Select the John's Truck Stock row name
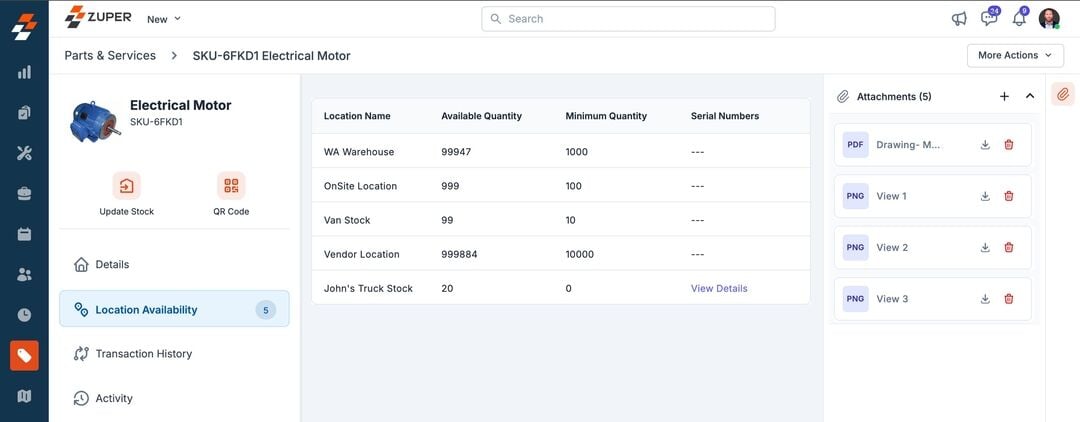The image size is (1080, 422). click(x=368, y=288)
